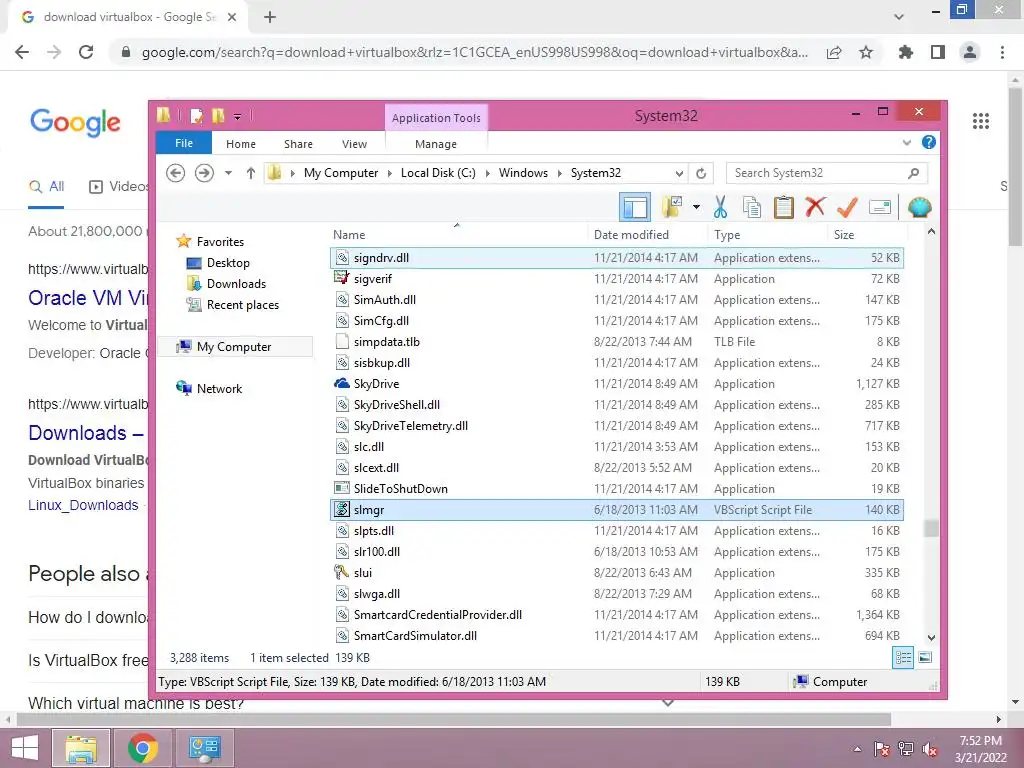Select Recent places in navigation pane
The height and width of the screenshot is (768, 1024).
242,304
